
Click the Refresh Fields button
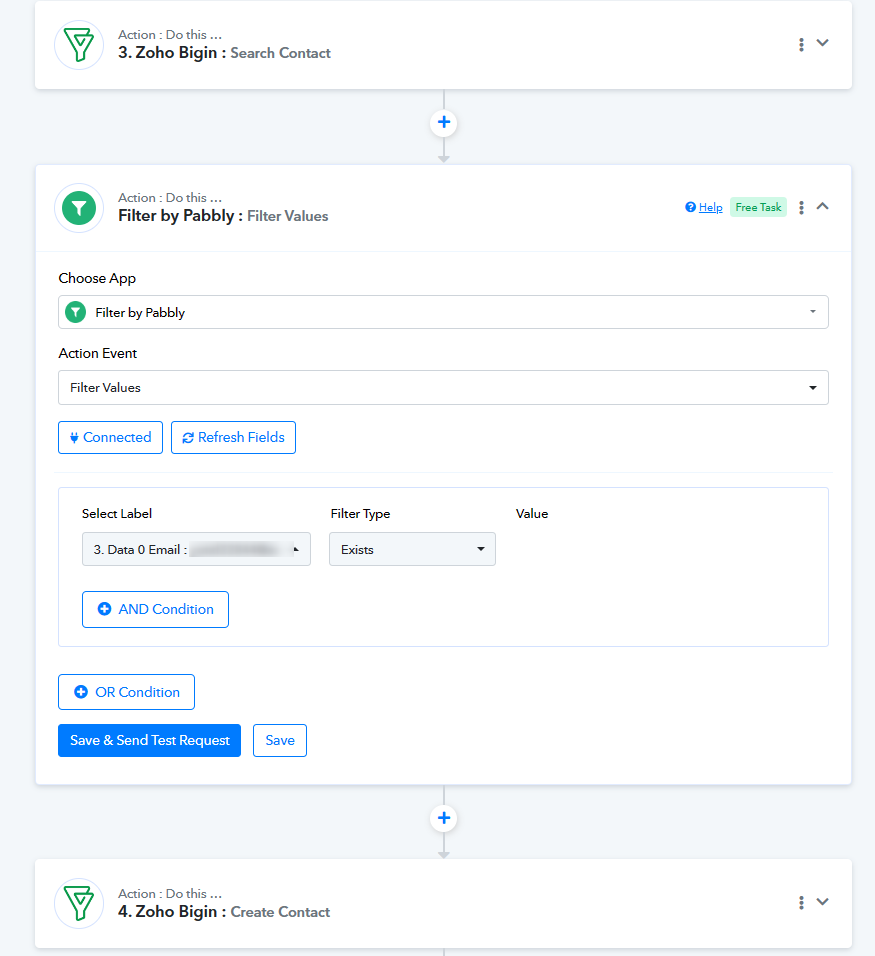coord(234,437)
